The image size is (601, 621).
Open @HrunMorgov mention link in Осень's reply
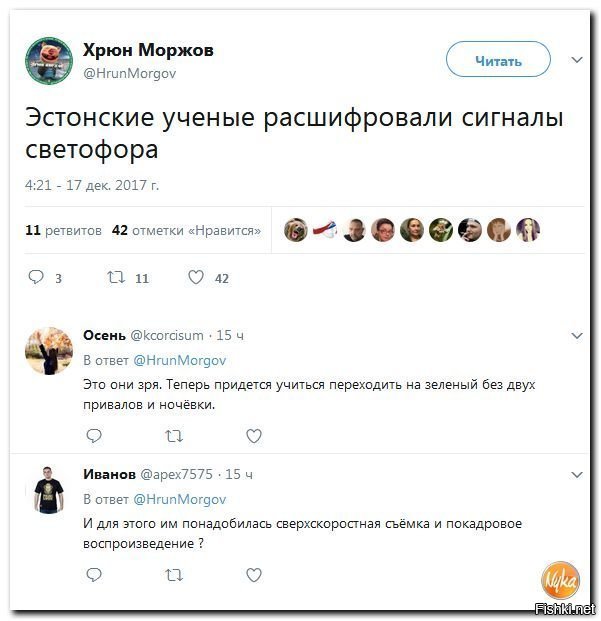tap(180, 360)
